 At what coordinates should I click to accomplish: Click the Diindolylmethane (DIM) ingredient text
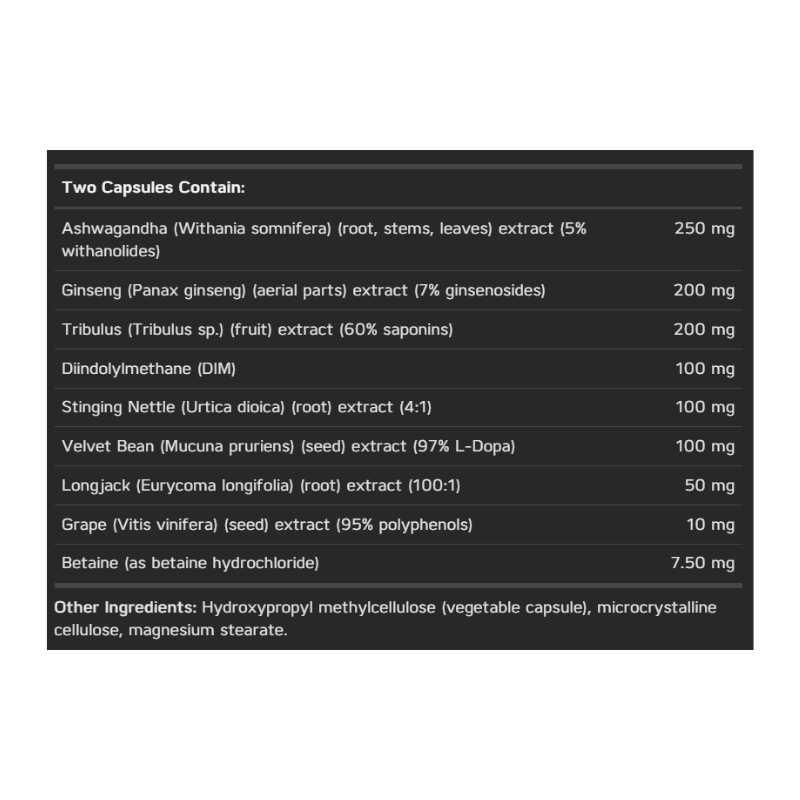149,368
